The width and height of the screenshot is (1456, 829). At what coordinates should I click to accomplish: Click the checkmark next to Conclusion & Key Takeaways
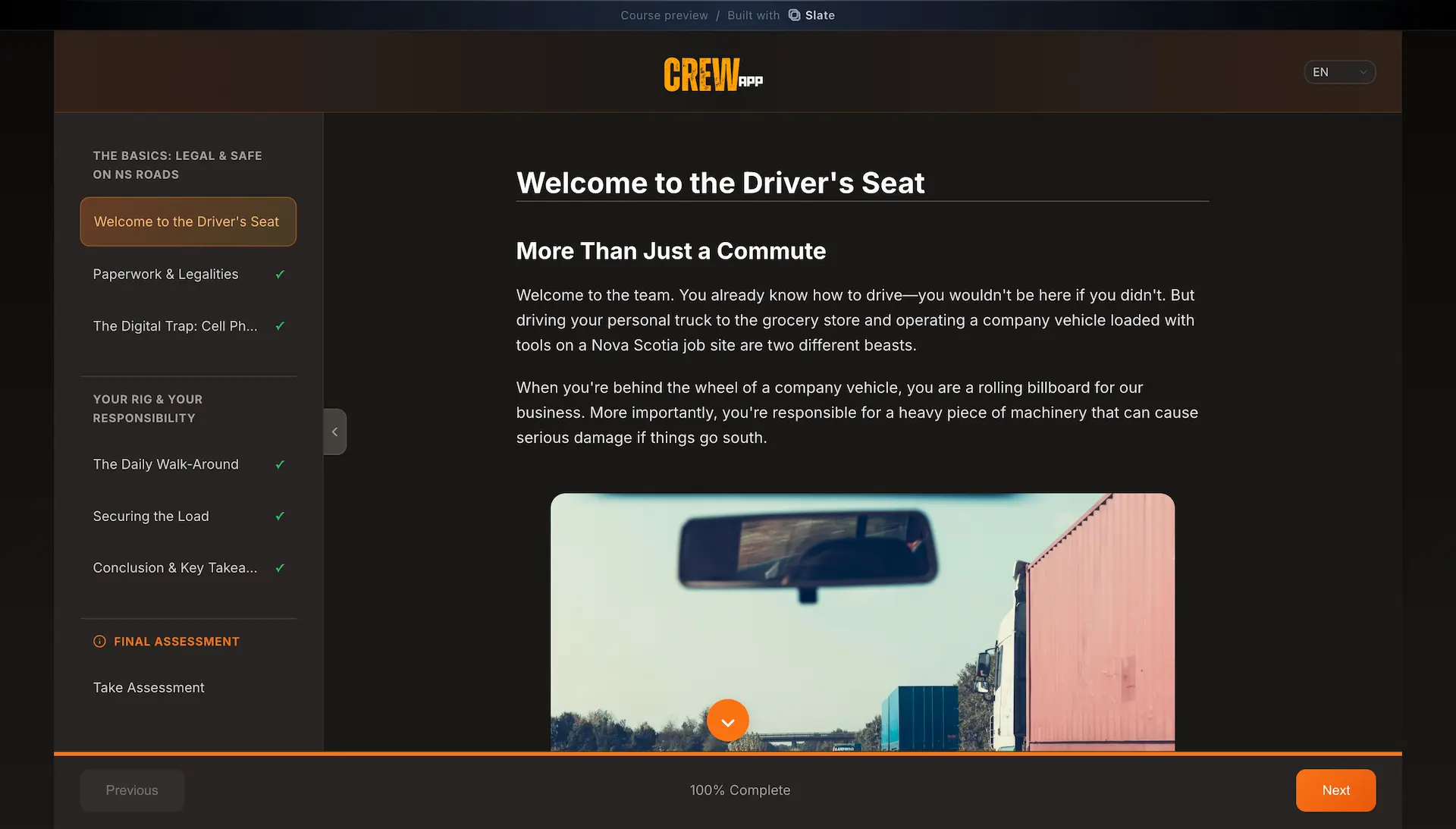coord(280,567)
